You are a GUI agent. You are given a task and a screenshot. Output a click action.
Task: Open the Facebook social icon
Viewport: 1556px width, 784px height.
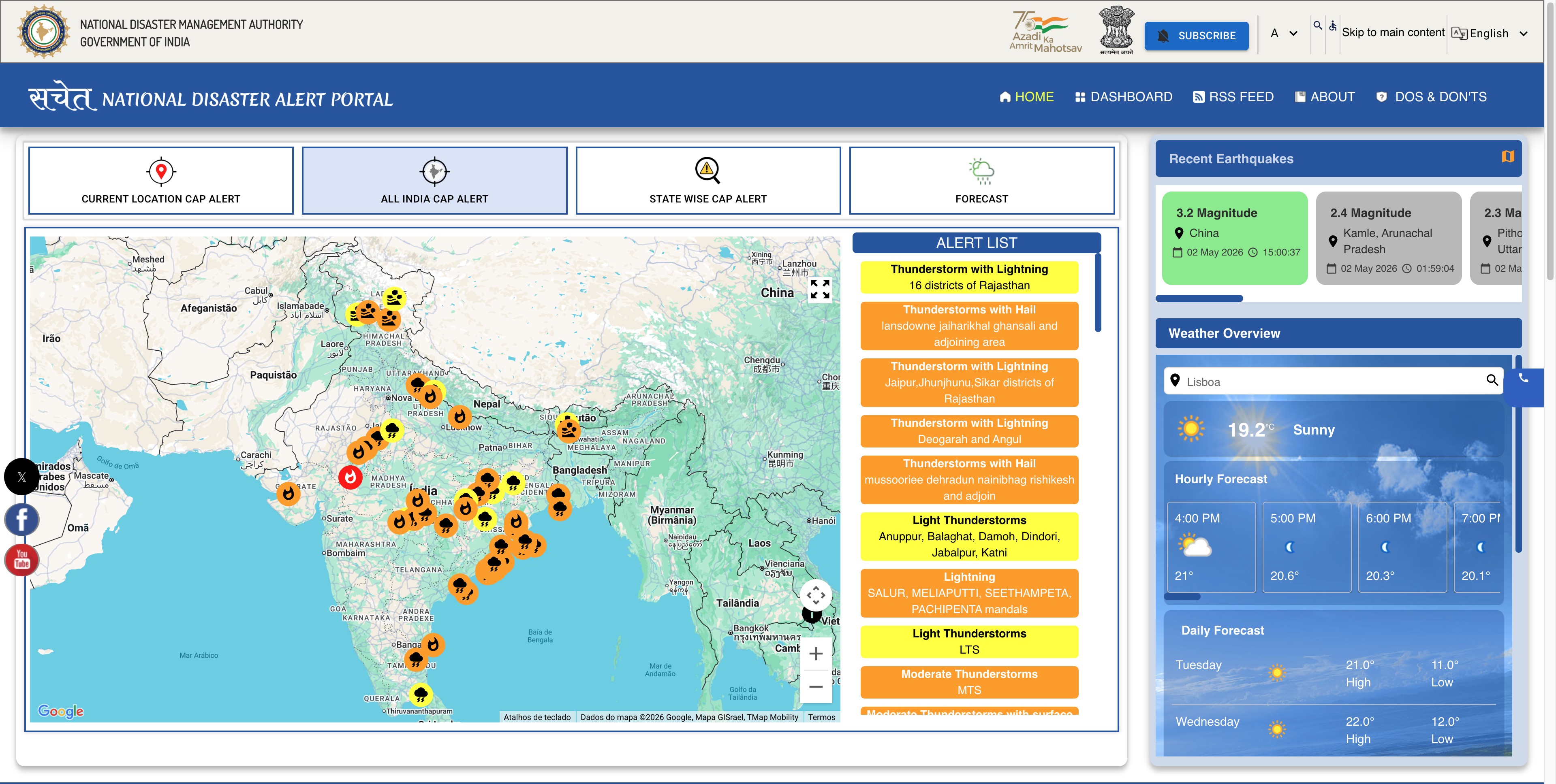[22, 519]
